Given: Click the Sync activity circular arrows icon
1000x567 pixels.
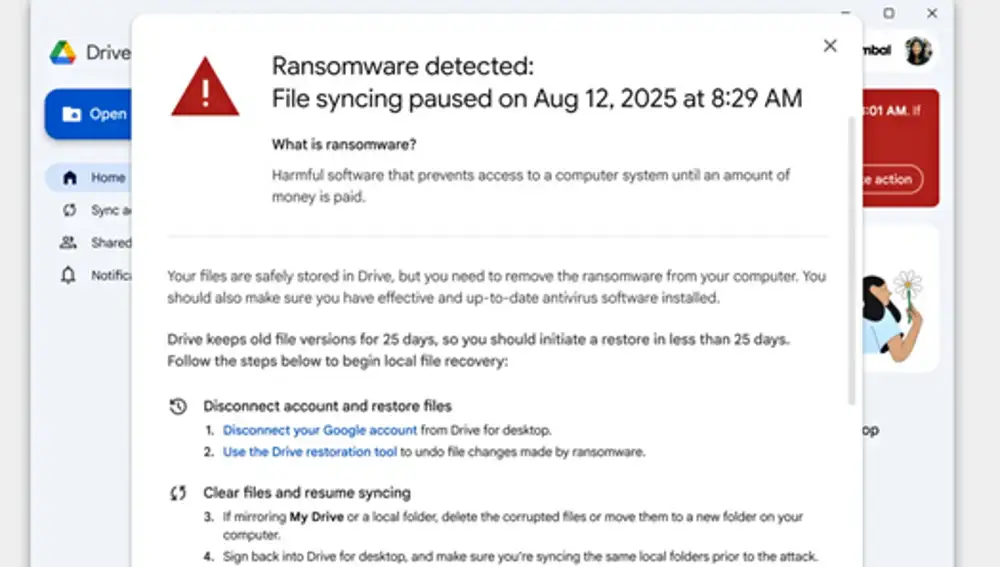Looking at the screenshot, I should pos(69,210).
